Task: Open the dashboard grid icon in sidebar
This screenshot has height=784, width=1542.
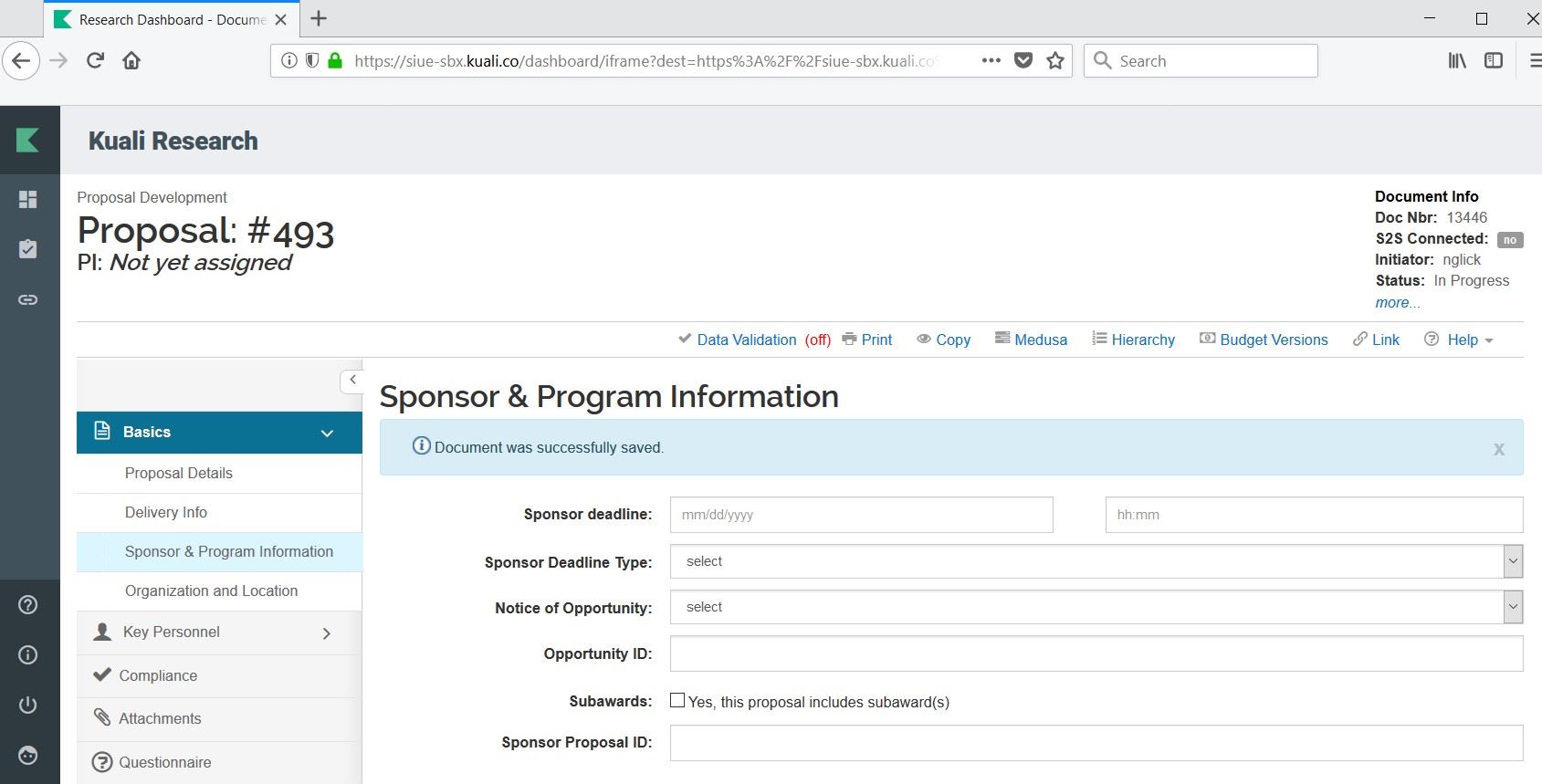Action: coord(28,199)
